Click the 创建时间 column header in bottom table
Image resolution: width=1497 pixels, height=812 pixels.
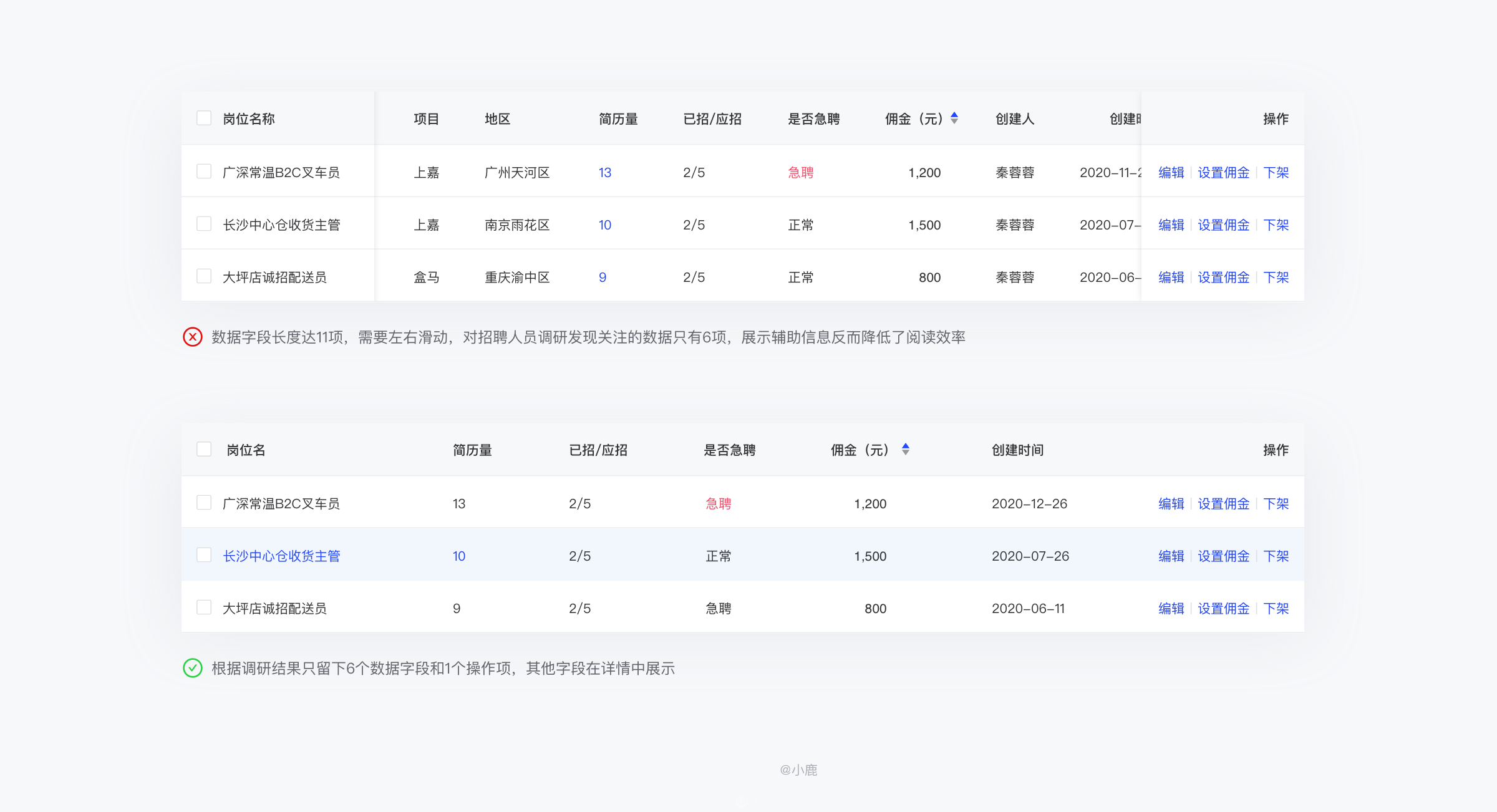click(1017, 450)
